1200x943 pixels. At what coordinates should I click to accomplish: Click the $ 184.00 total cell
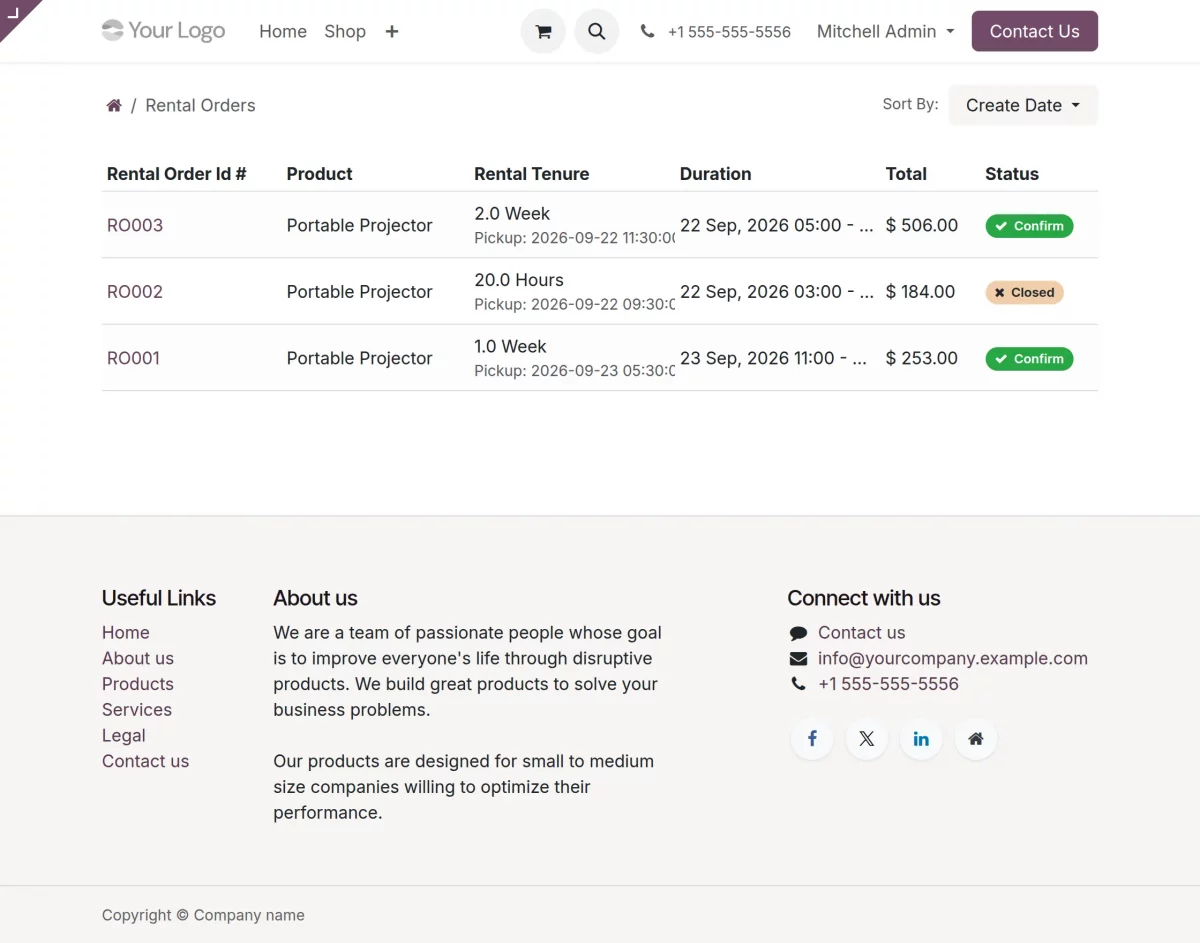921,292
